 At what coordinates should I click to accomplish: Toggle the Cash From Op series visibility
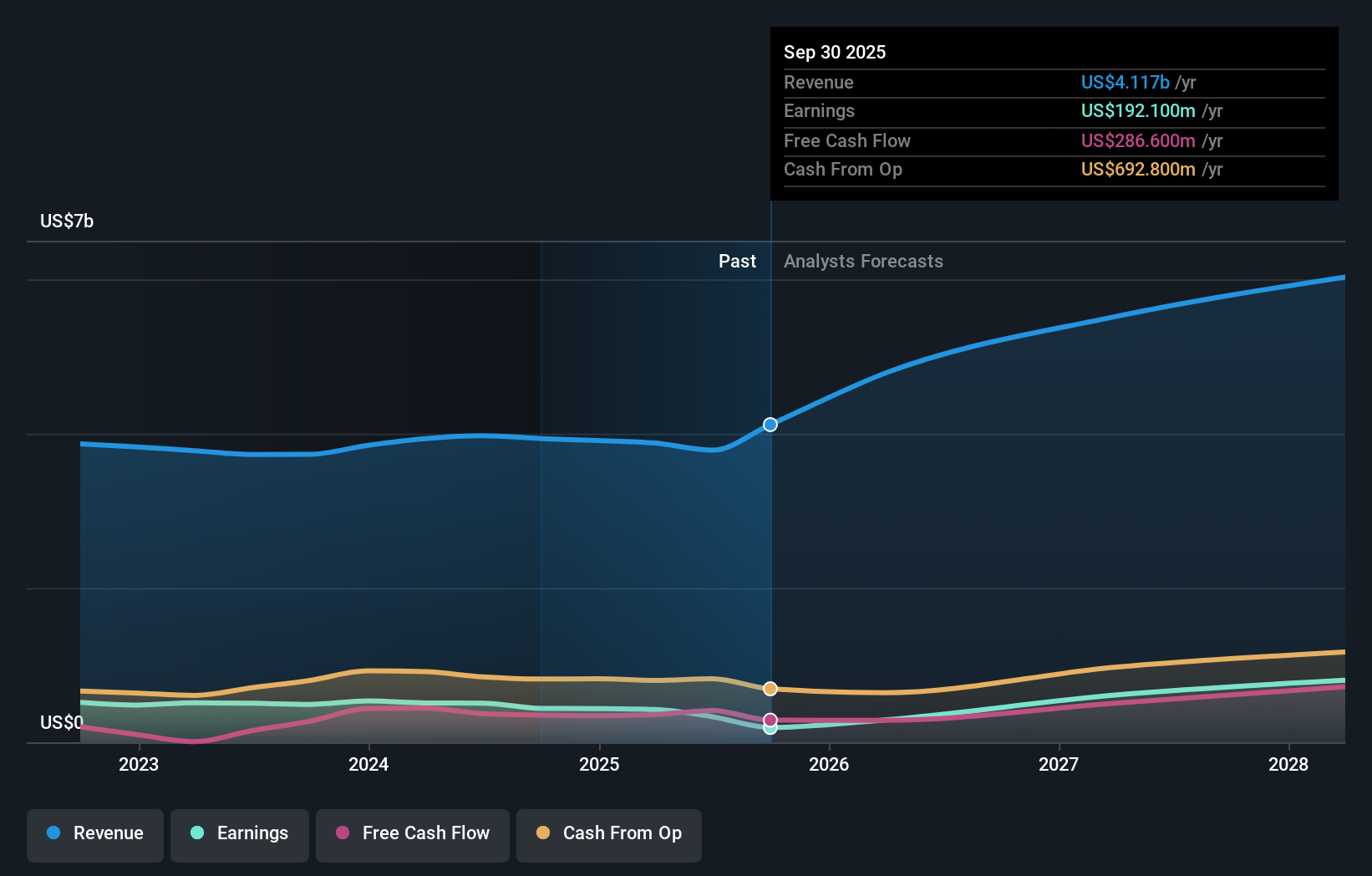point(609,835)
